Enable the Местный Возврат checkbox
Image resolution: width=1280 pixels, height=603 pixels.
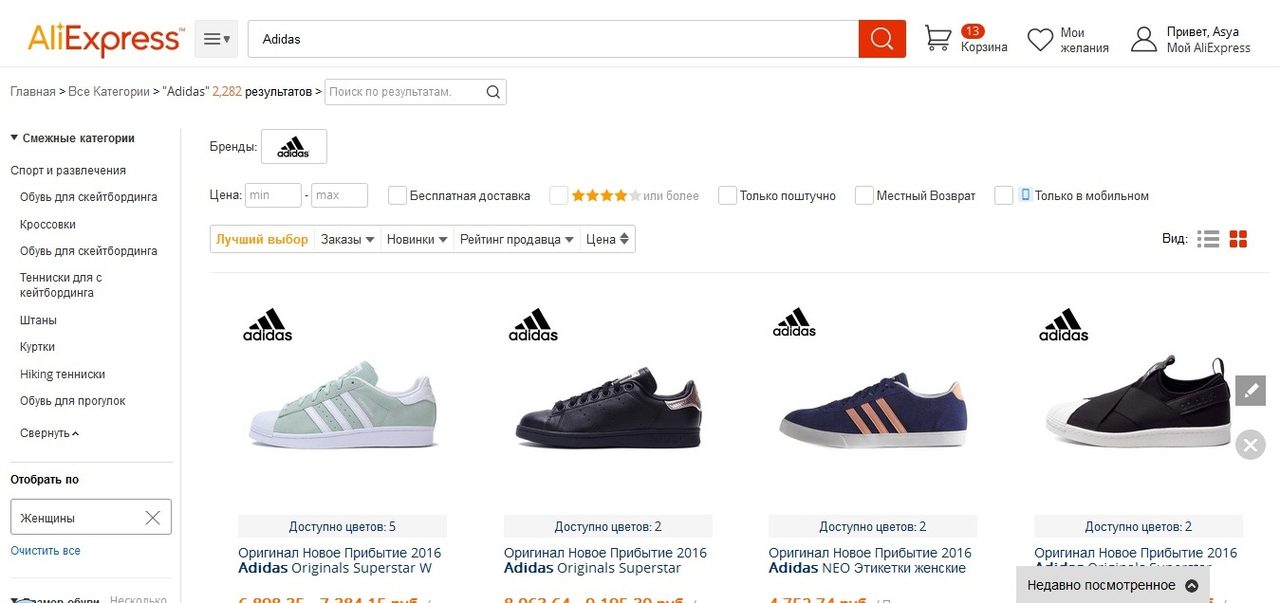click(x=864, y=195)
